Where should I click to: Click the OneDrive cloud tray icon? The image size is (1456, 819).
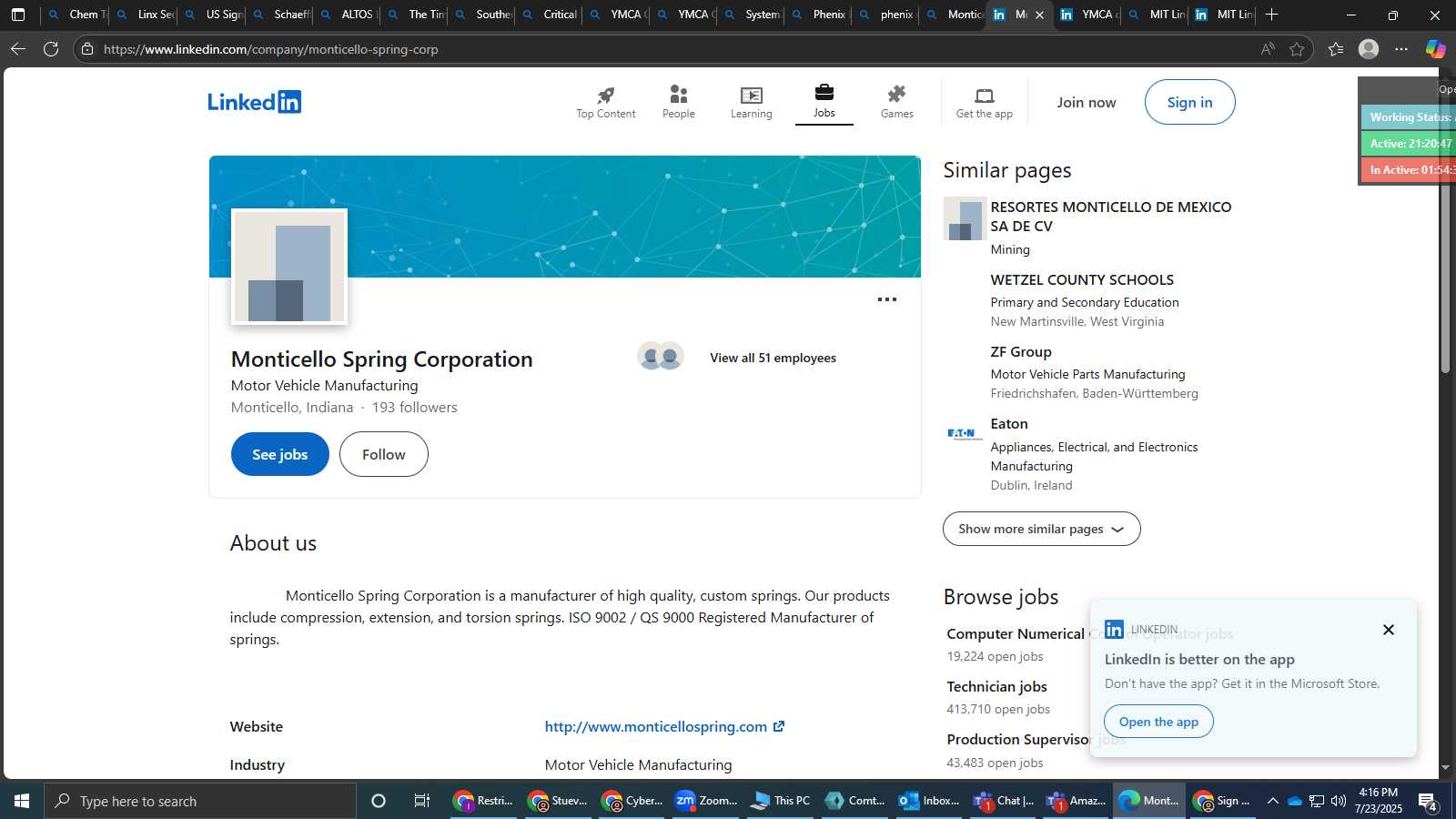click(1294, 801)
